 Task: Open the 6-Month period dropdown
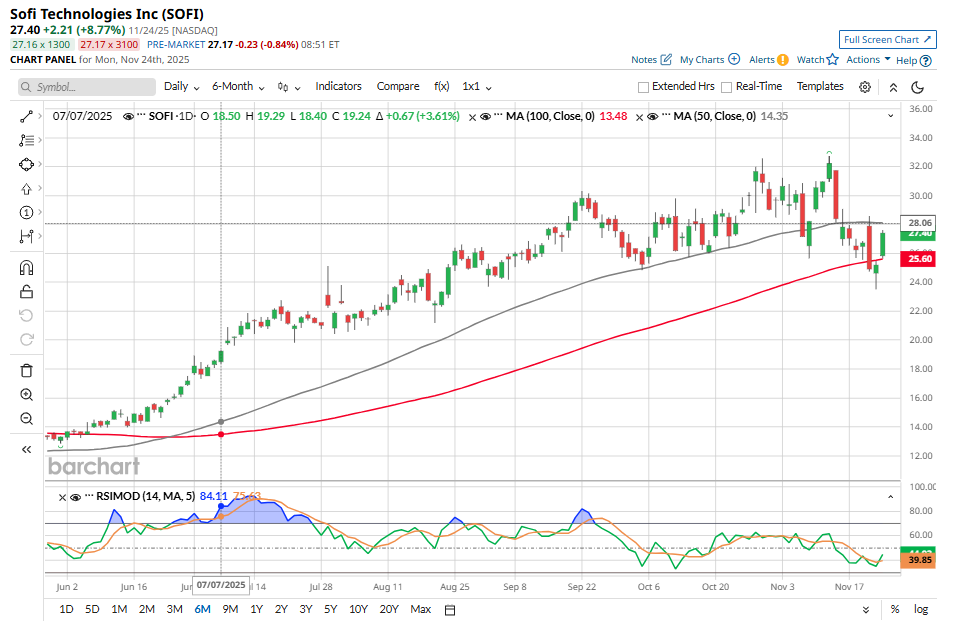point(238,87)
